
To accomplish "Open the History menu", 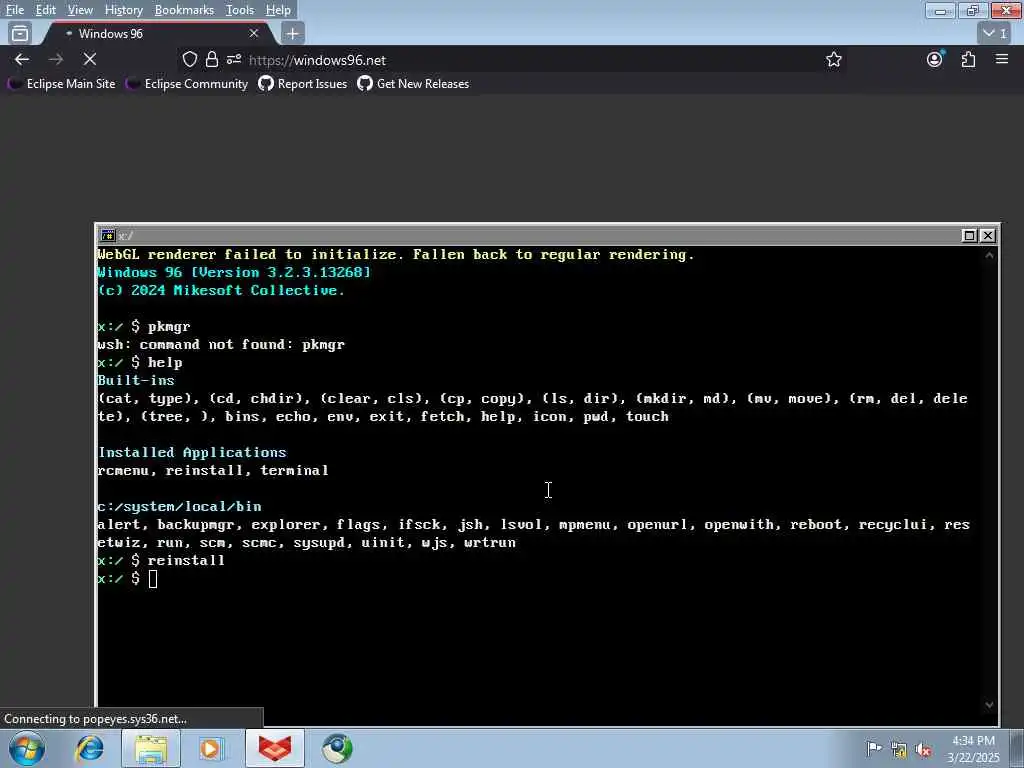I will point(123,10).
